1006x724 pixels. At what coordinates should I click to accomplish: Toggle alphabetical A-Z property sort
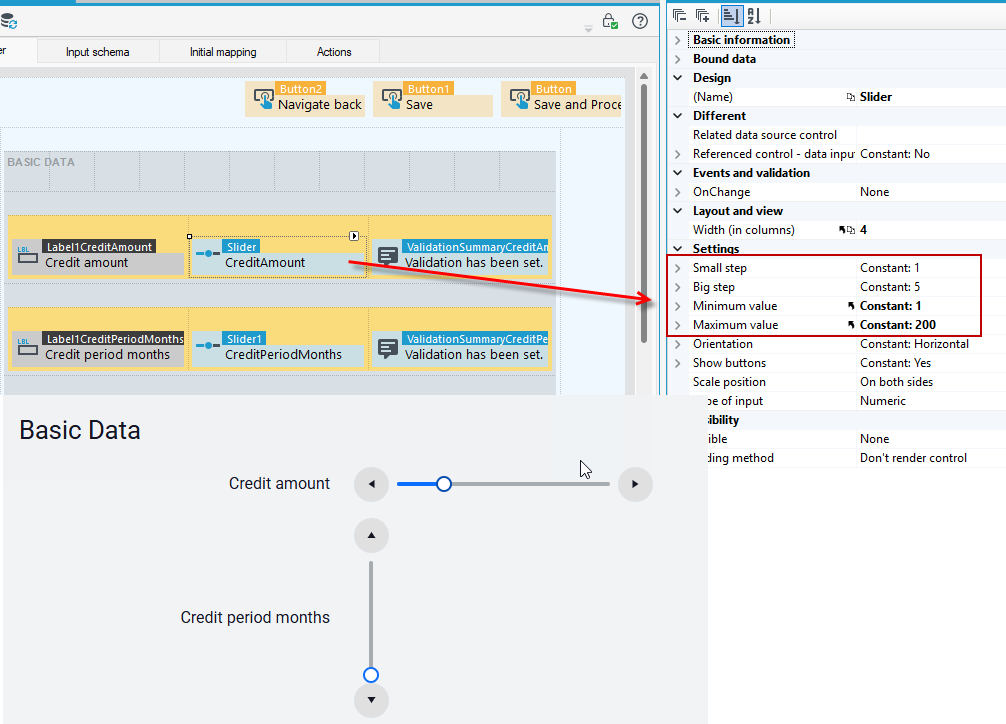point(754,15)
